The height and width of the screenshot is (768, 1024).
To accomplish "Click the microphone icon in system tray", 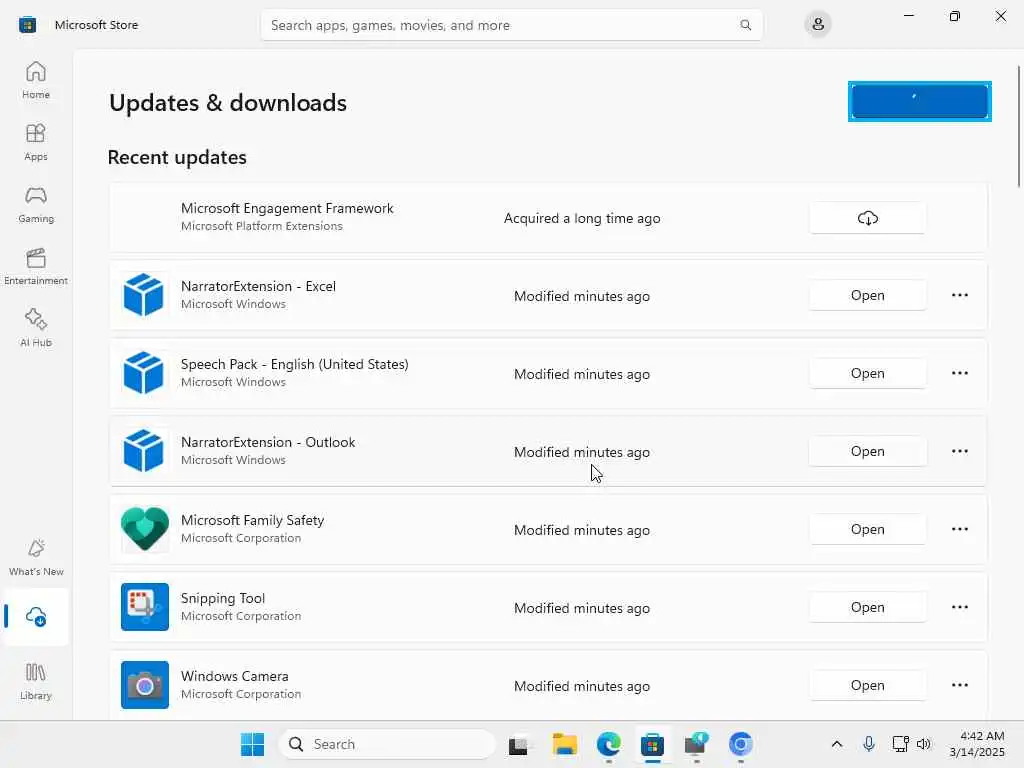I will (x=869, y=744).
